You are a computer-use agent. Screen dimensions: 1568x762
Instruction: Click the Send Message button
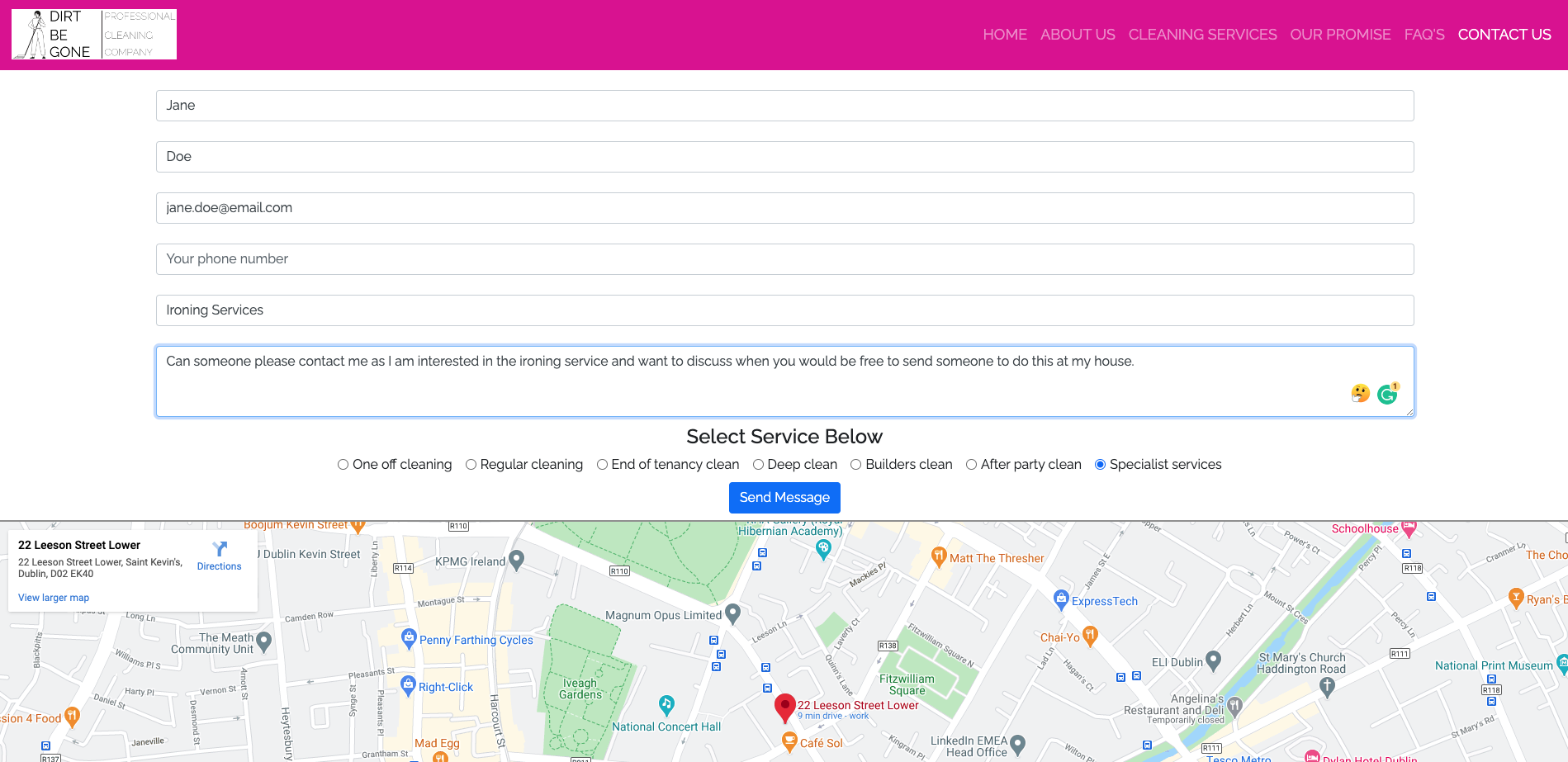pos(784,498)
